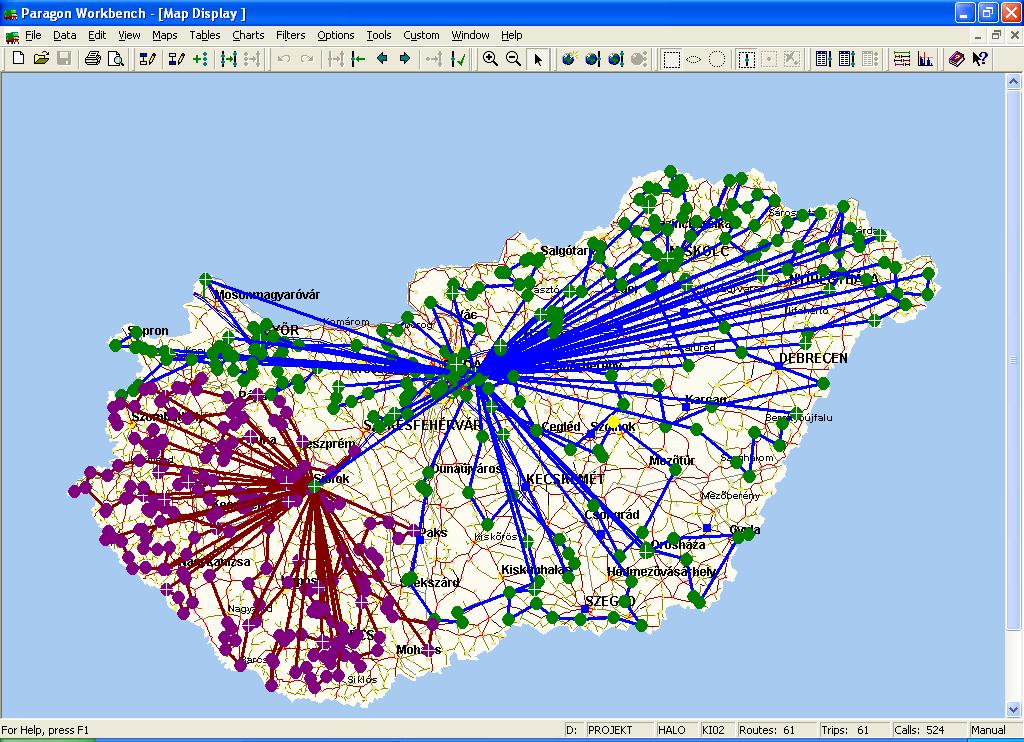1024x742 pixels.
Task: Click 'PROJEKT' in the status bar
Action: (x=618, y=730)
